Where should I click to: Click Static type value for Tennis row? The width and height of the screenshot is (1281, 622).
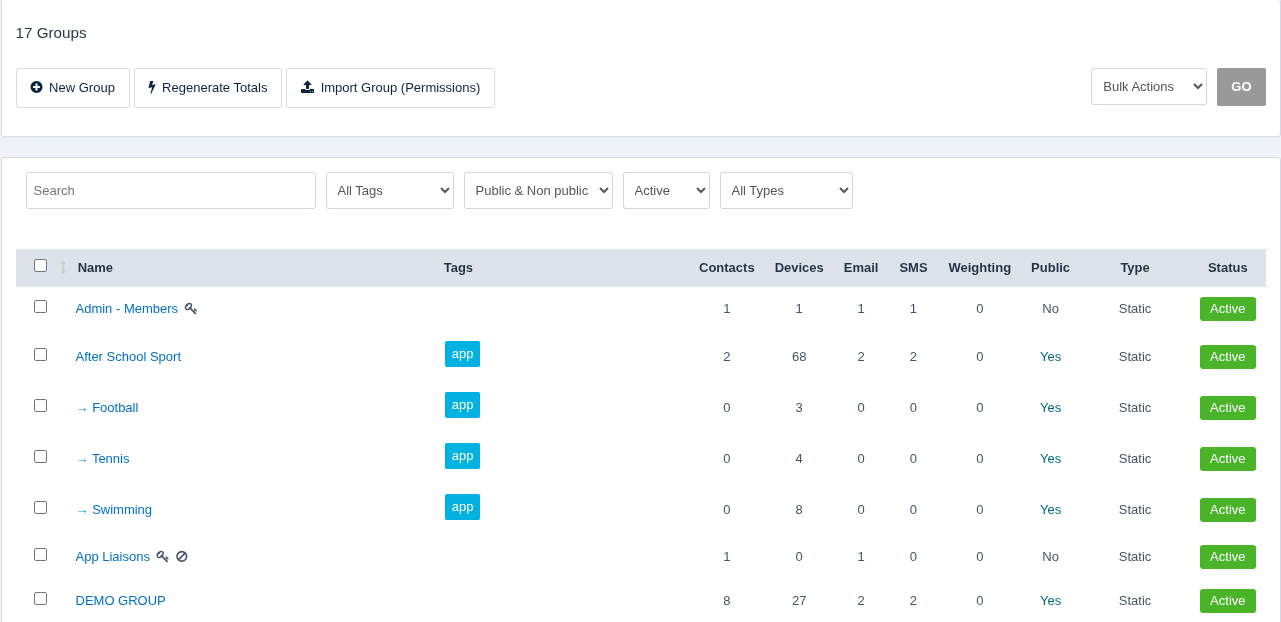1135,459
